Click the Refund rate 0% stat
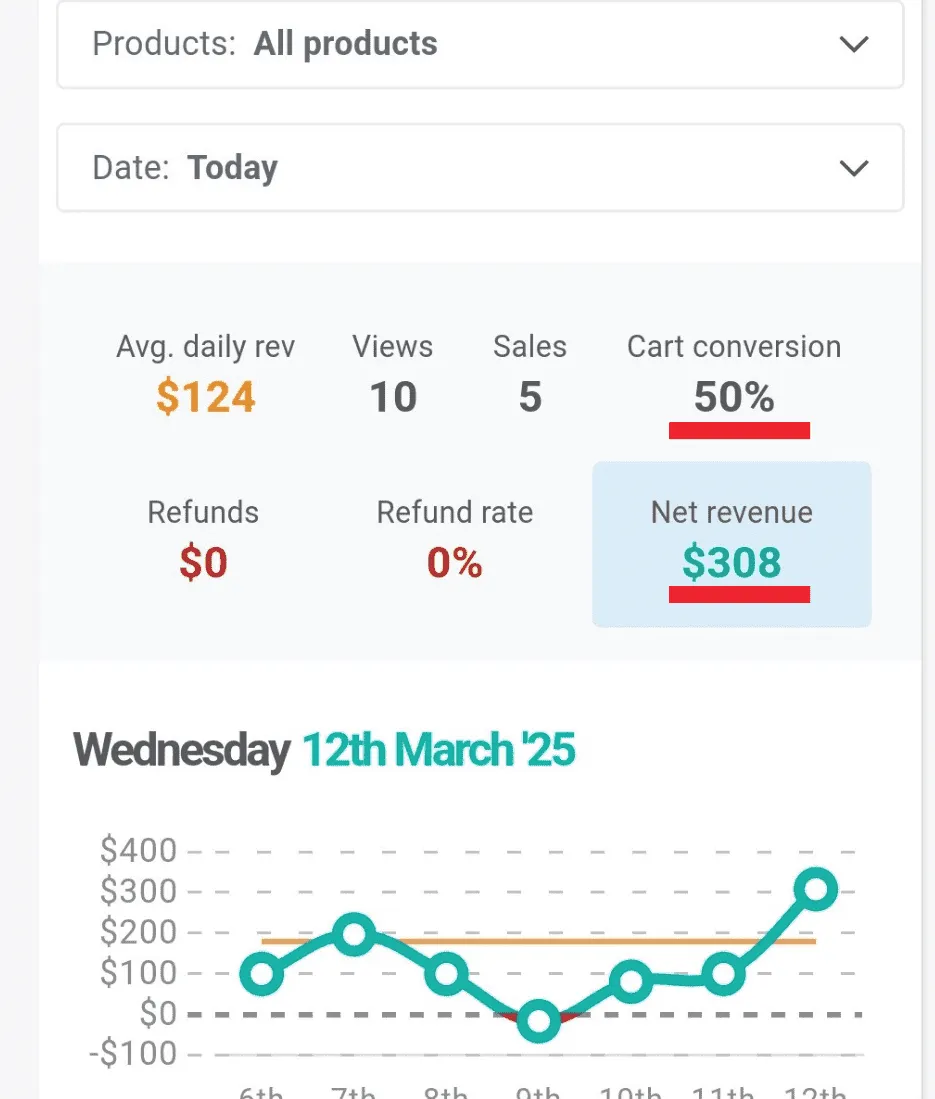935x1099 pixels. (455, 541)
